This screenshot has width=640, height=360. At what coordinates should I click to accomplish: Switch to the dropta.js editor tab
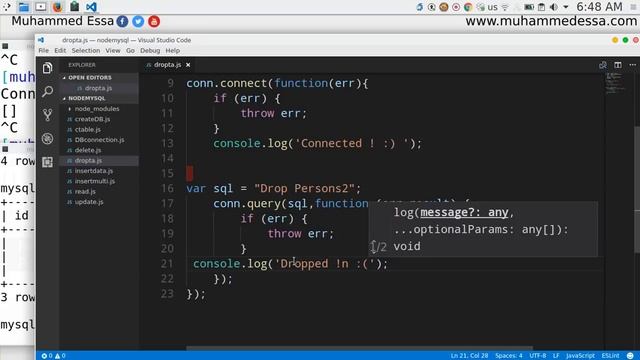pos(167,65)
